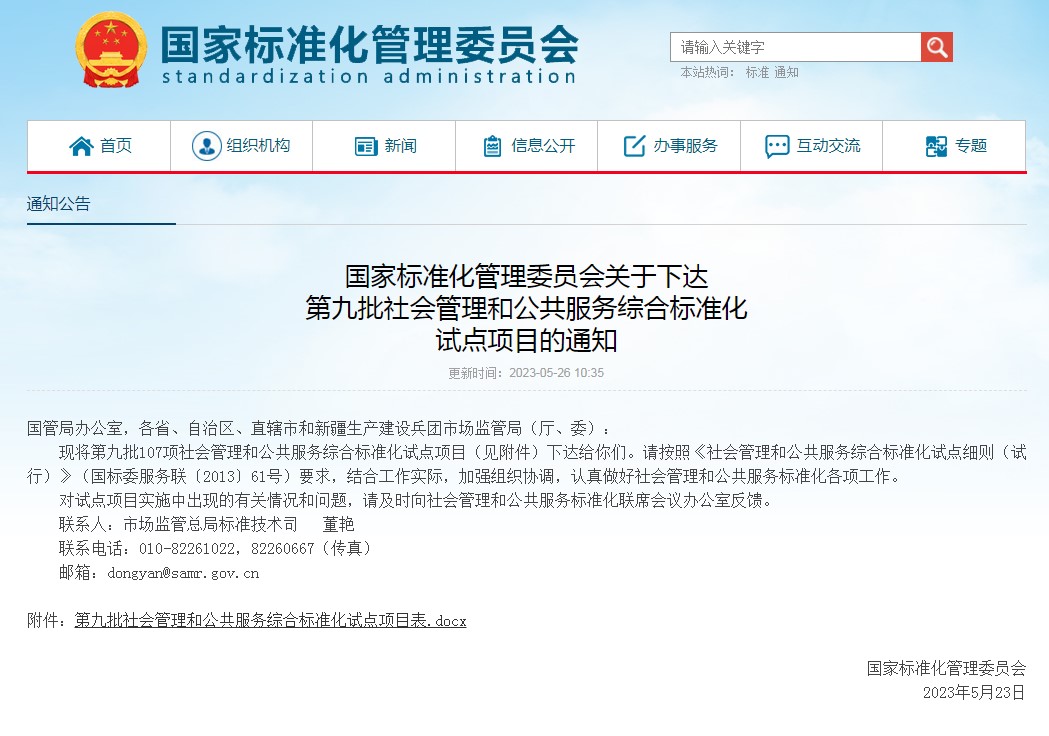1049x736 pixels.
Task: Click the 互动交流 chat bubble icon
Action: [x=777, y=147]
